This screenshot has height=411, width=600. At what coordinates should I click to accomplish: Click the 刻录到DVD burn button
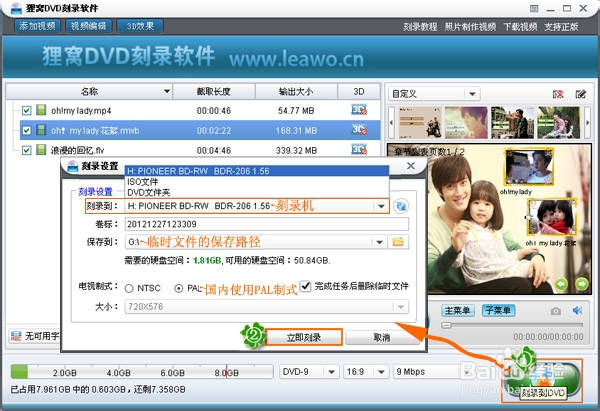541,380
